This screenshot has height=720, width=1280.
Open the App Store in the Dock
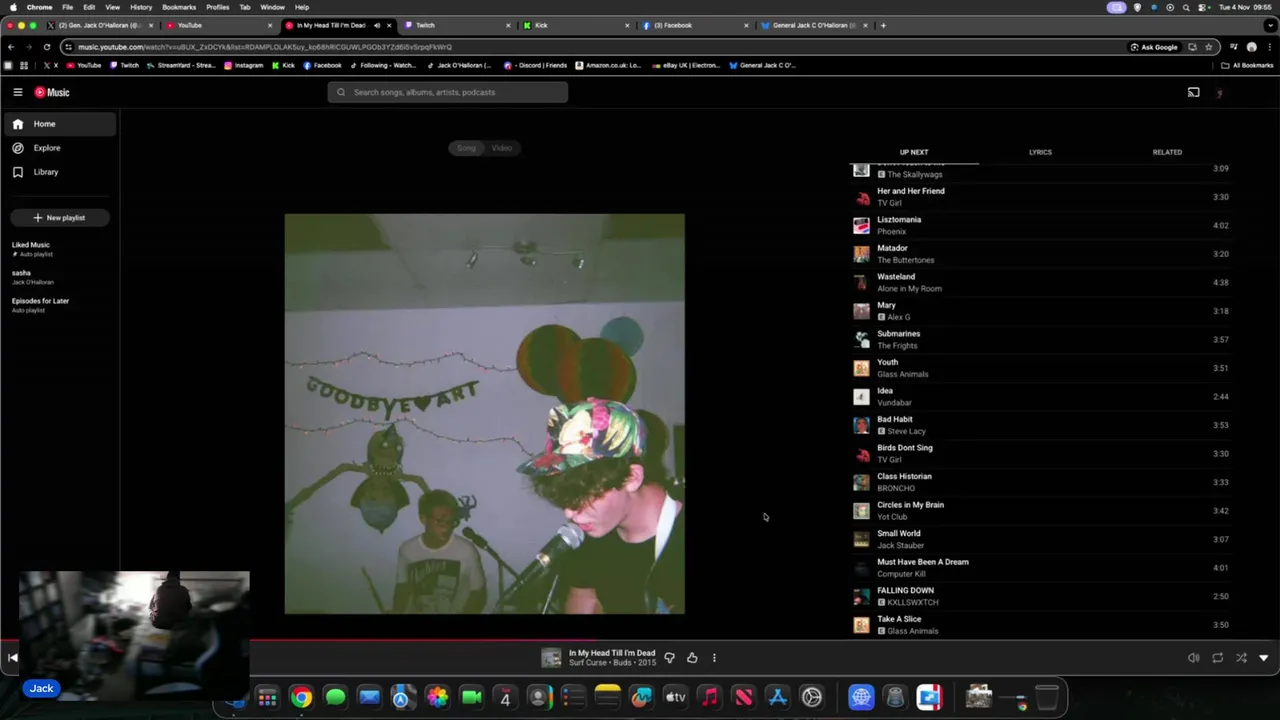pos(777,697)
